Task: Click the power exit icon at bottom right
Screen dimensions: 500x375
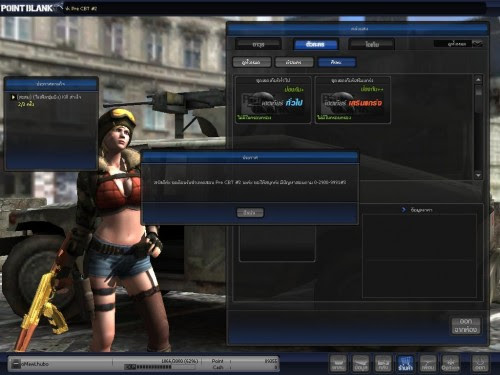Action: (x=480, y=363)
